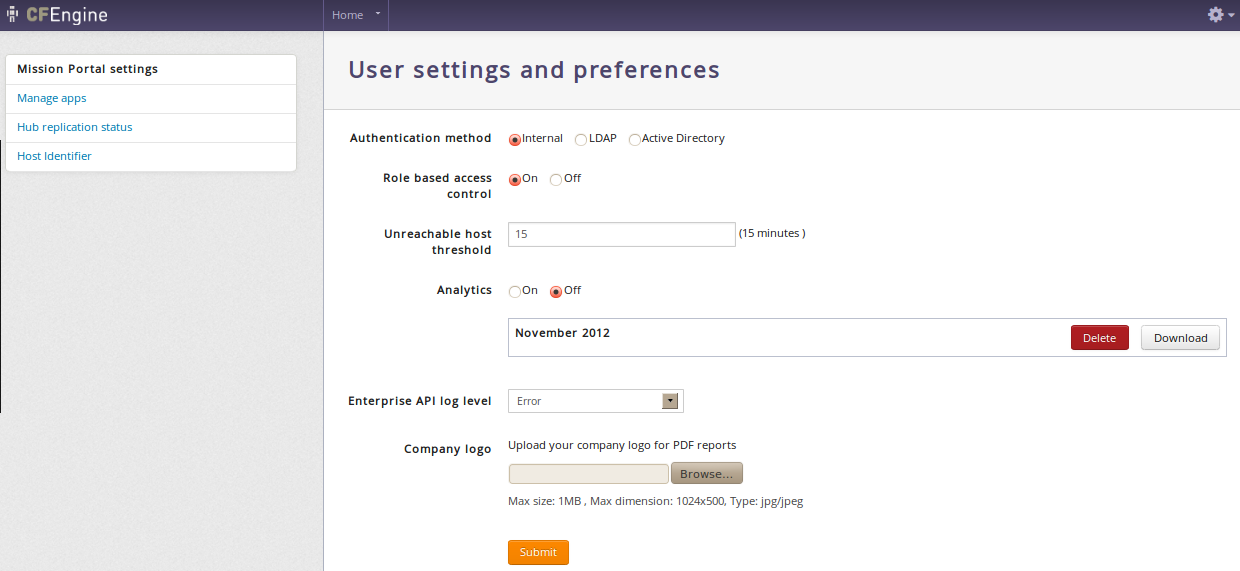Delete the November 2012 entry

point(1100,338)
